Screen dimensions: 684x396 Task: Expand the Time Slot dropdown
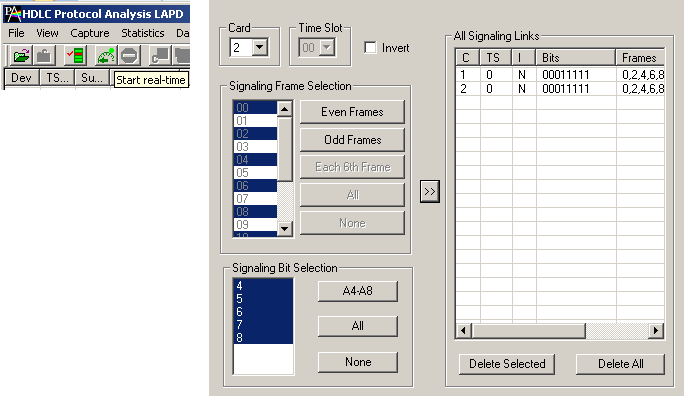(327, 47)
